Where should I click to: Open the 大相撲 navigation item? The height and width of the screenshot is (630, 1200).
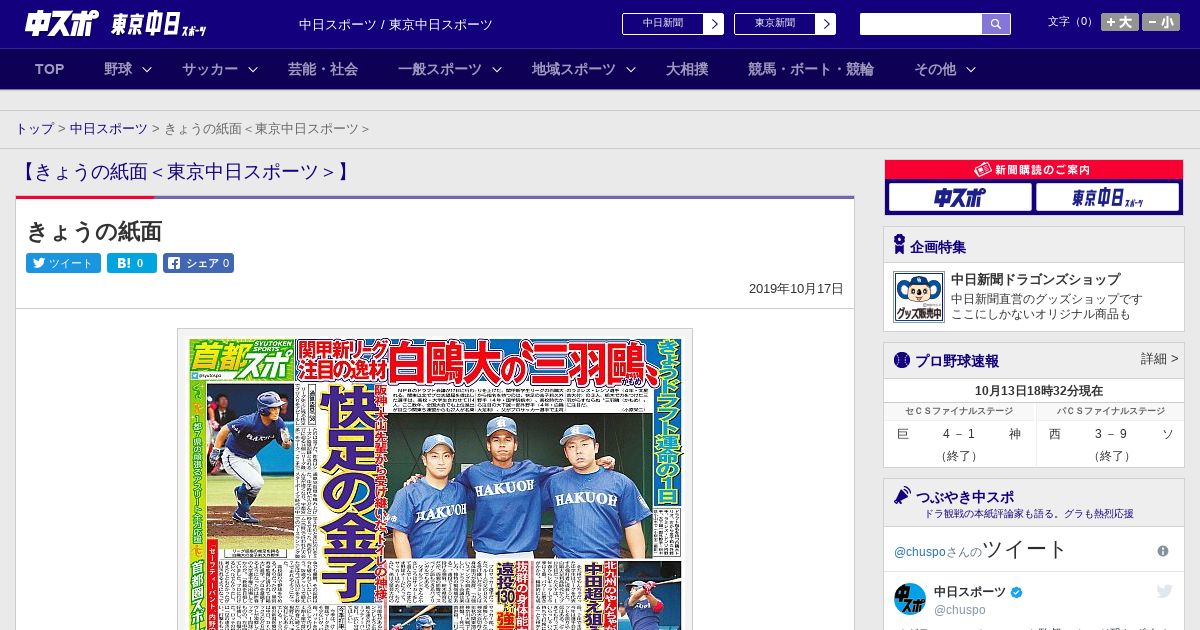coord(687,69)
